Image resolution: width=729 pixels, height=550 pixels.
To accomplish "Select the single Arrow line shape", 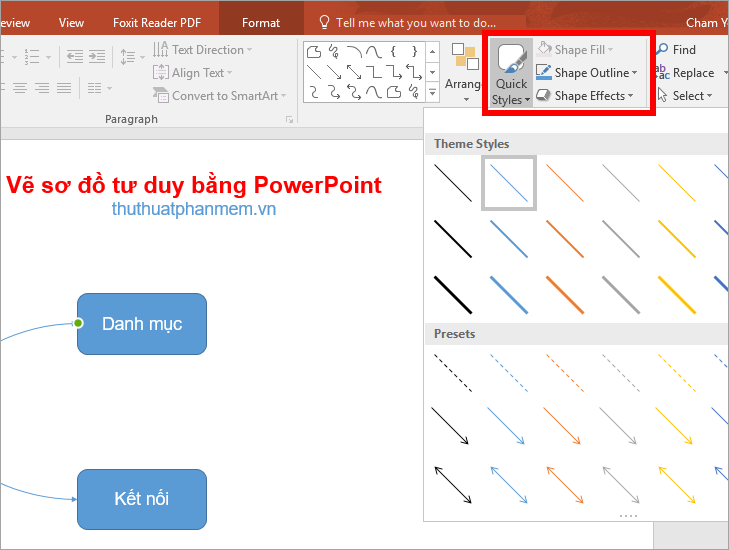I will coord(334,72).
